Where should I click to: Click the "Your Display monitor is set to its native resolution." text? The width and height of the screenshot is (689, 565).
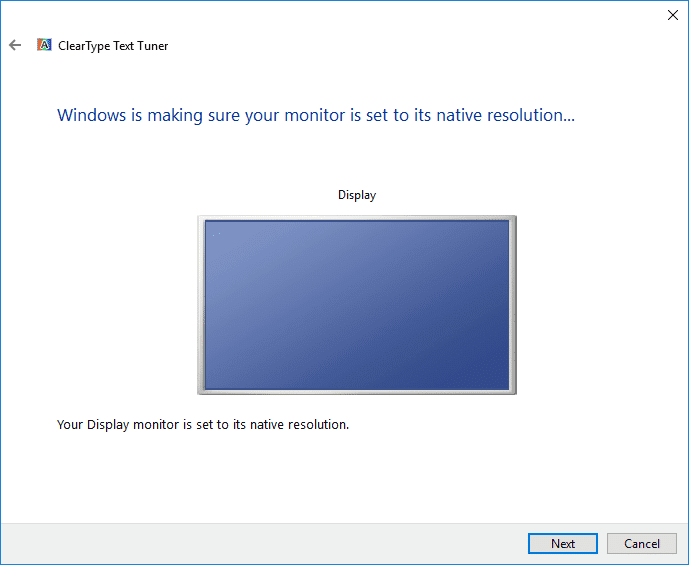pos(203,425)
